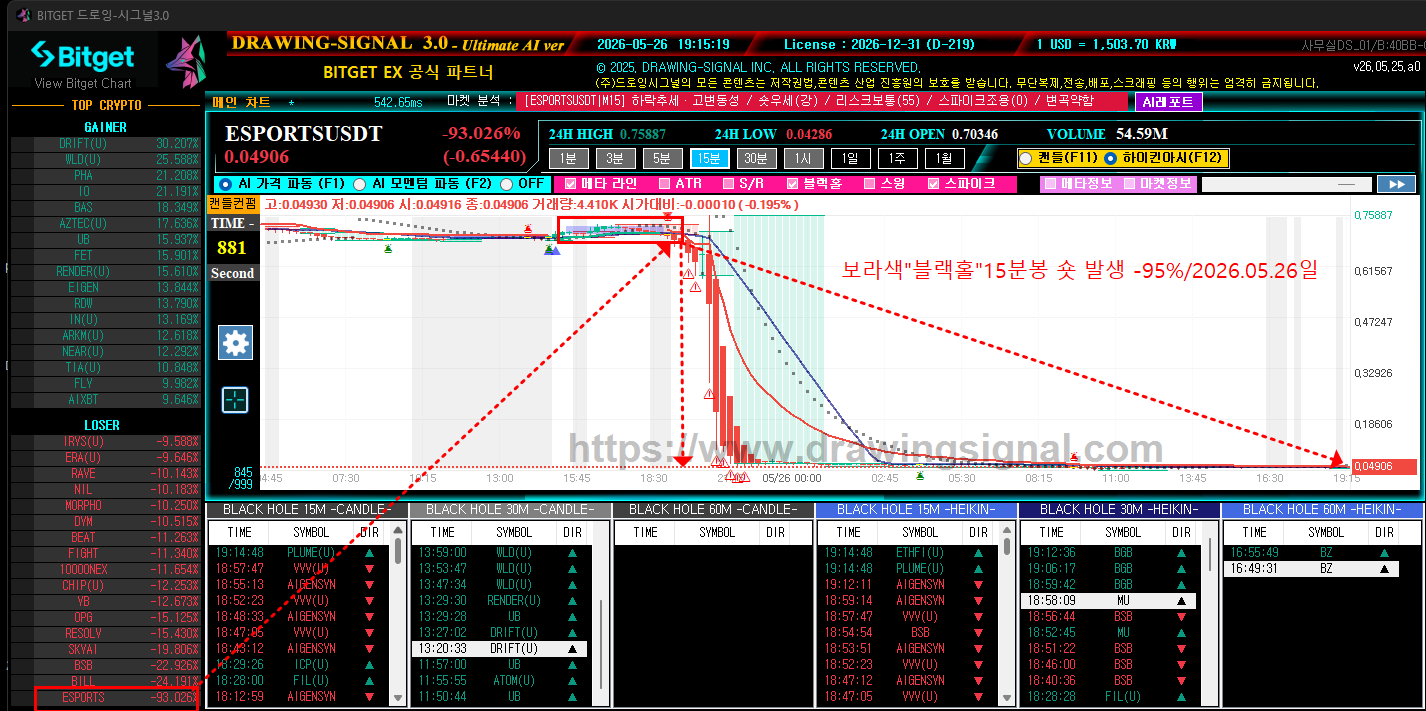
Task: Switch to 1월 timeframe
Action: point(944,158)
